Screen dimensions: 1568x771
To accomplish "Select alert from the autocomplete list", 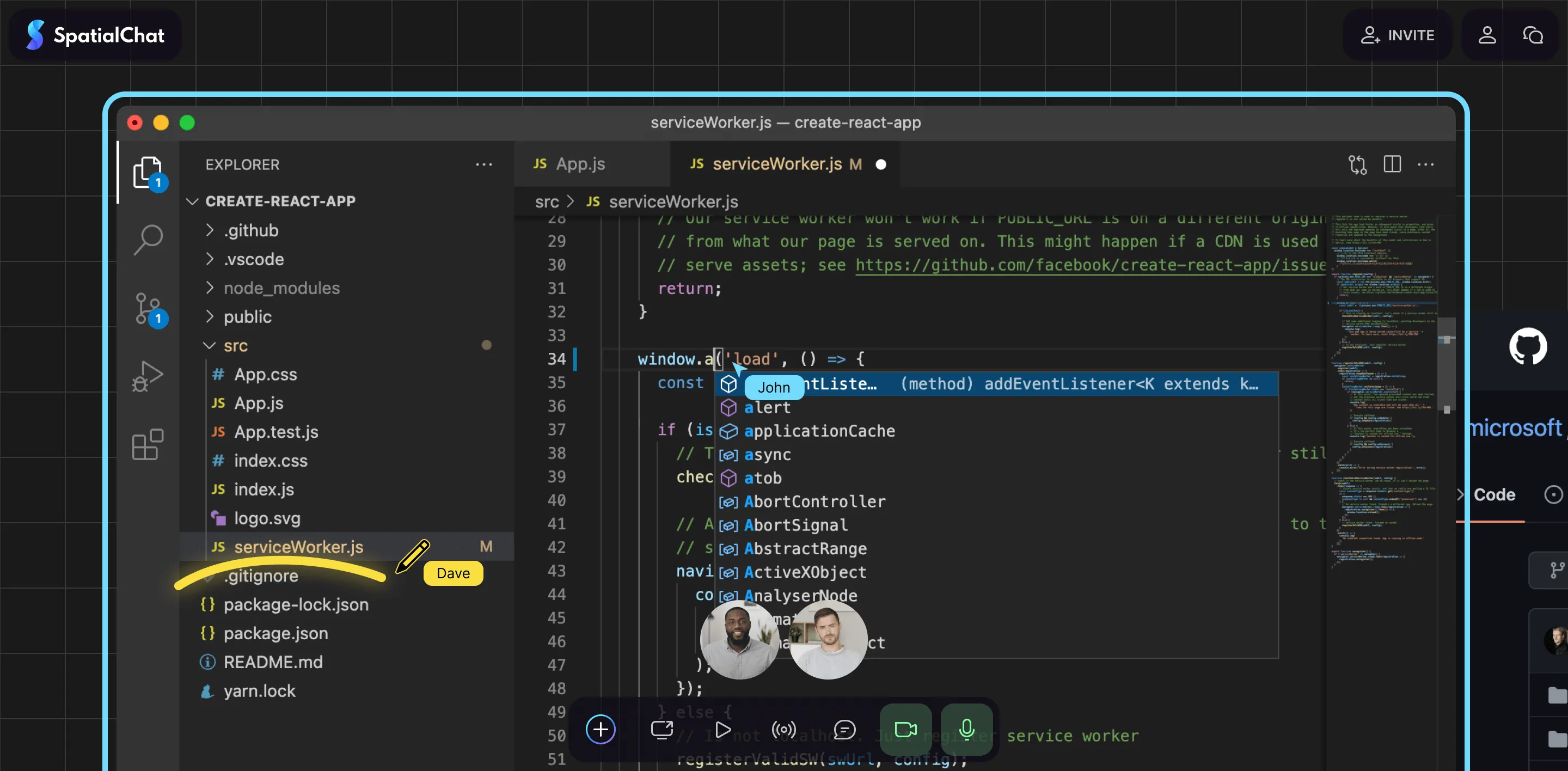I will pyautogui.click(x=768, y=407).
